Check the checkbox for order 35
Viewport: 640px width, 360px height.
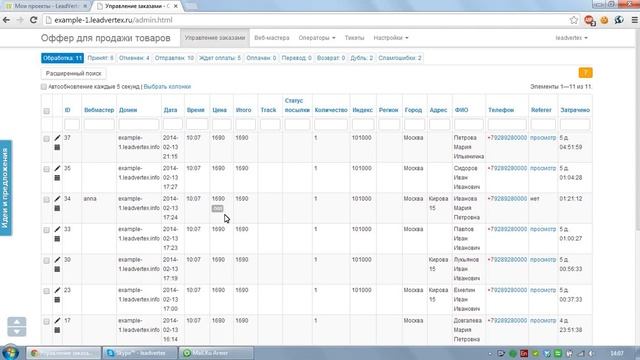click(x=47, y=169)
